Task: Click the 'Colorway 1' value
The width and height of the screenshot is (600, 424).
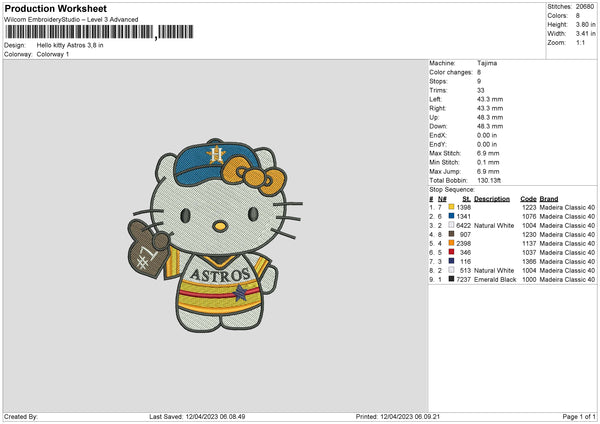Action: (53, 54)
